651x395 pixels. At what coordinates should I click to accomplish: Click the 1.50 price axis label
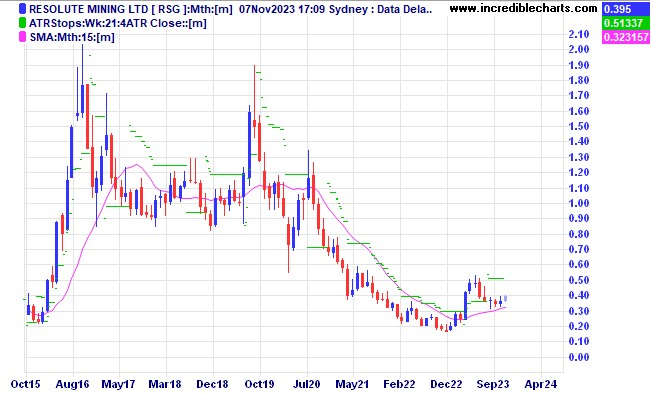tap(579, 126)
